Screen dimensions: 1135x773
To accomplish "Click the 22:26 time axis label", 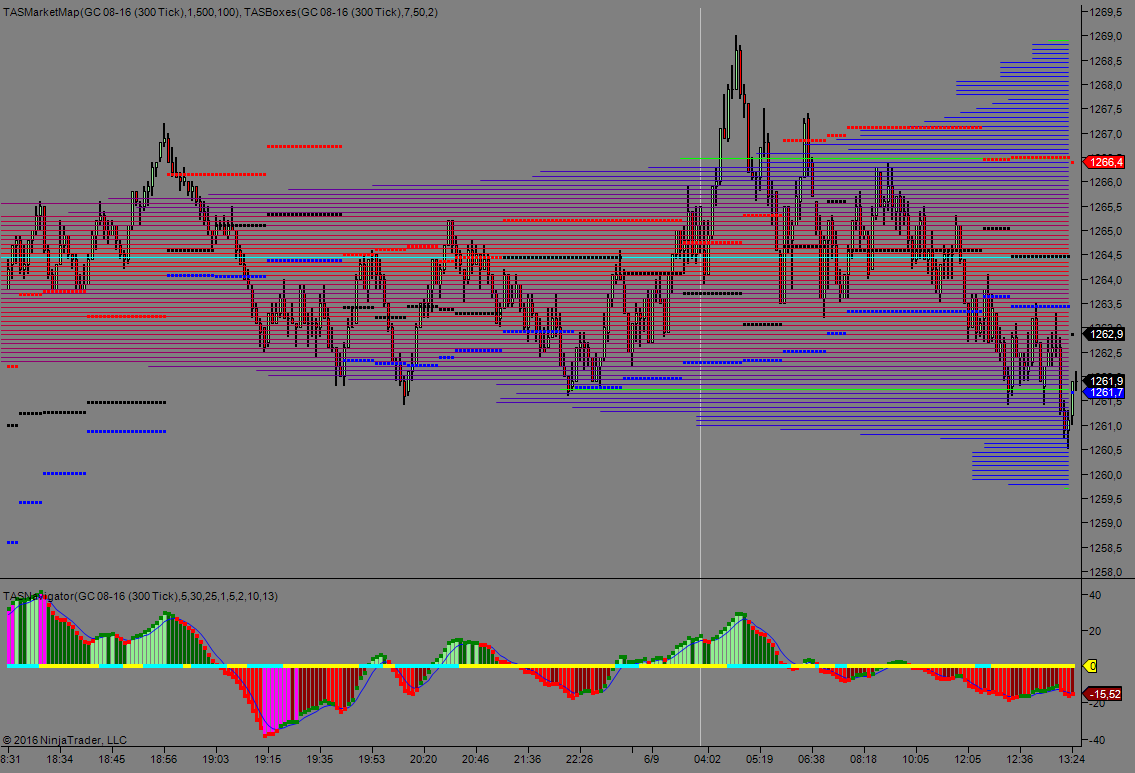I will 579,759.
